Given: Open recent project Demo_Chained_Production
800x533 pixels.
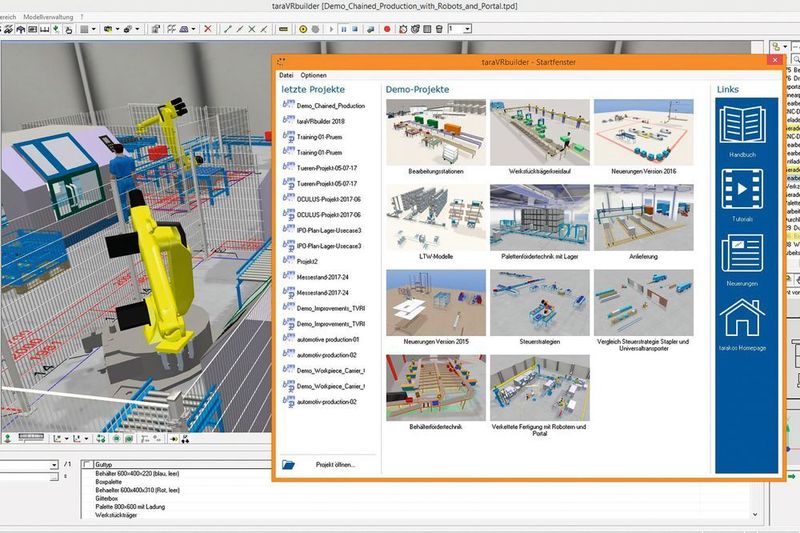Looking at the screenshot, I should coord(331,106).
